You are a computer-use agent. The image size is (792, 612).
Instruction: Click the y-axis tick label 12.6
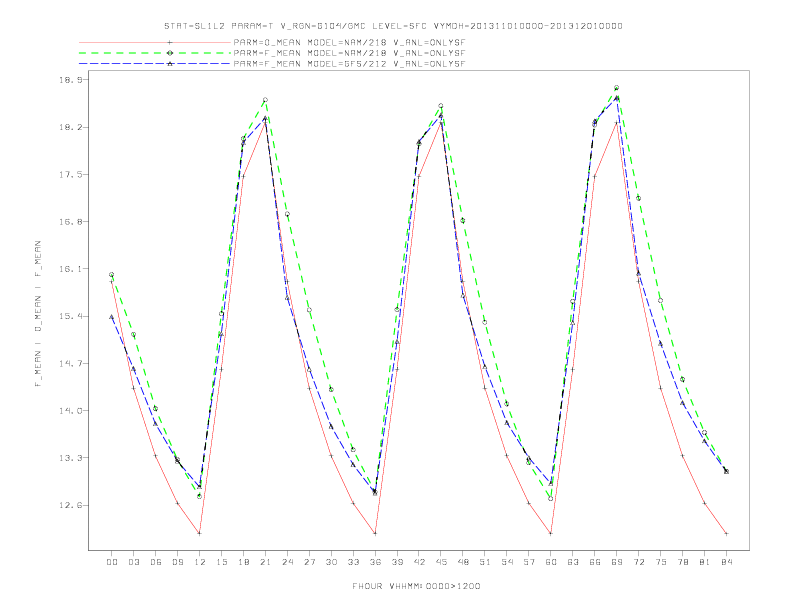click(72, 505)
